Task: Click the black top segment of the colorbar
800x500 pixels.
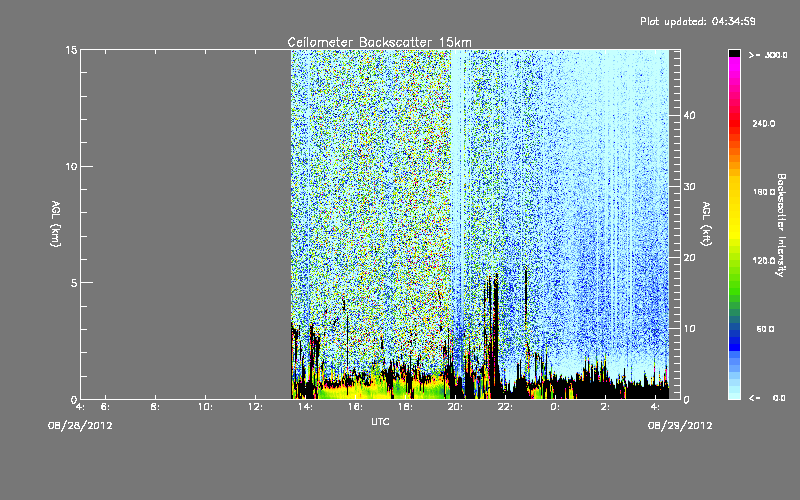Action: click(x=734, y=53)
